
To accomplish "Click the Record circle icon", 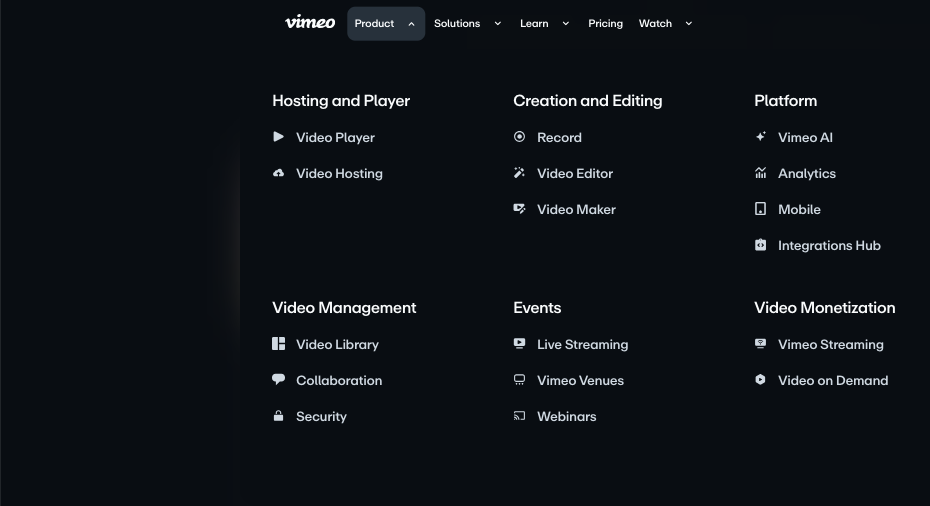I will click(519, 136).
